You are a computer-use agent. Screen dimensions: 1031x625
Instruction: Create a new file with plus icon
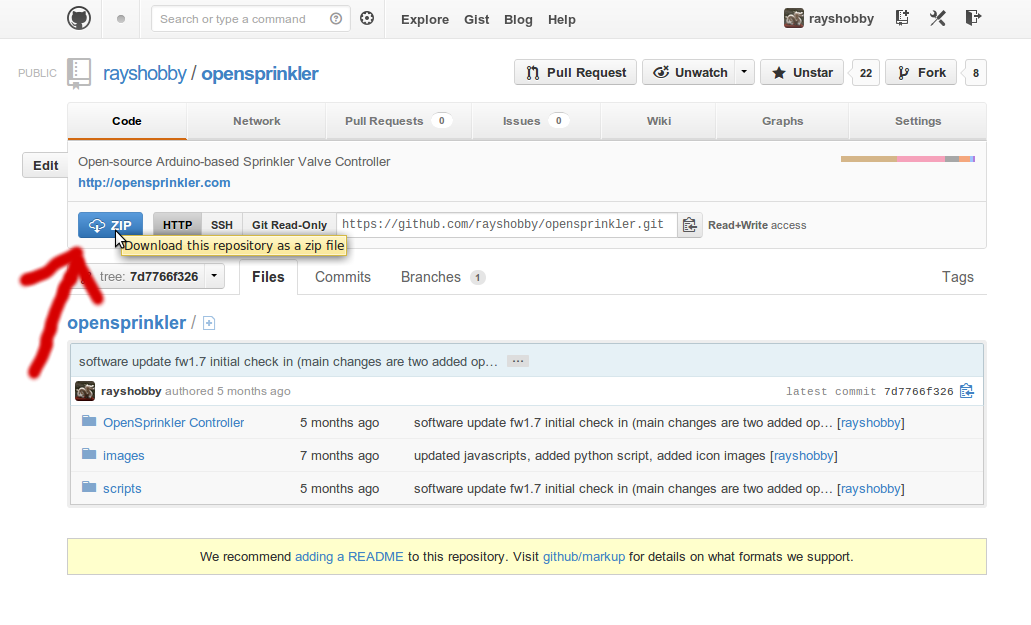pos(209,323)
